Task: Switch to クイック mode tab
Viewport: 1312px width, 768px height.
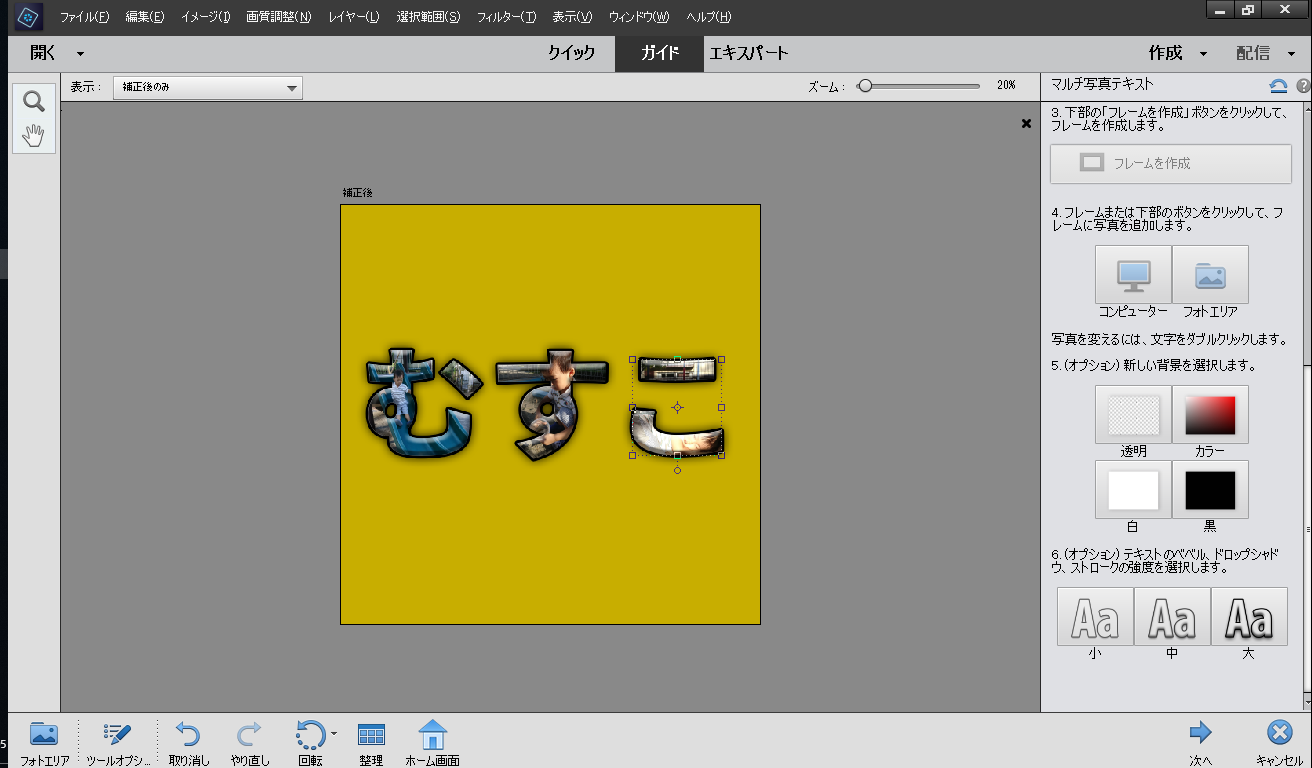Action: coord(571,54)
